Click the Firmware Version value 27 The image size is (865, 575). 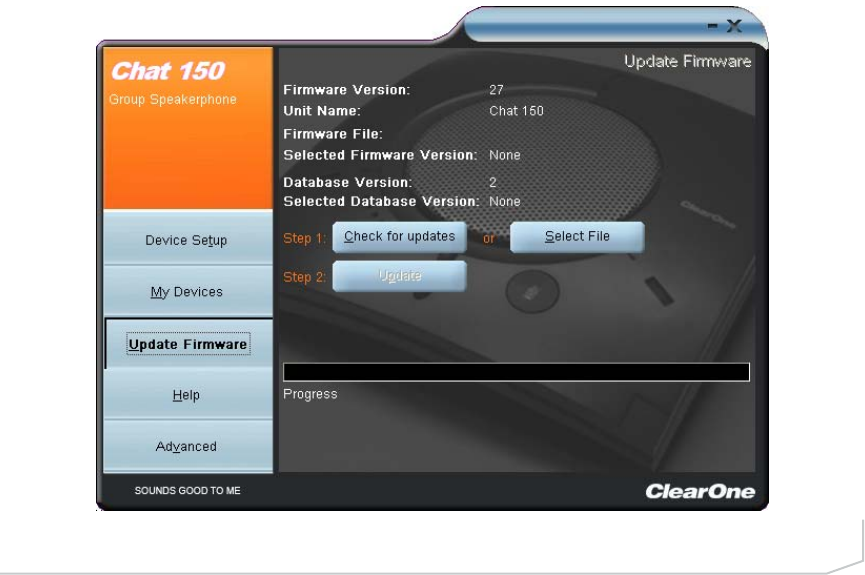tap(496, 90)
